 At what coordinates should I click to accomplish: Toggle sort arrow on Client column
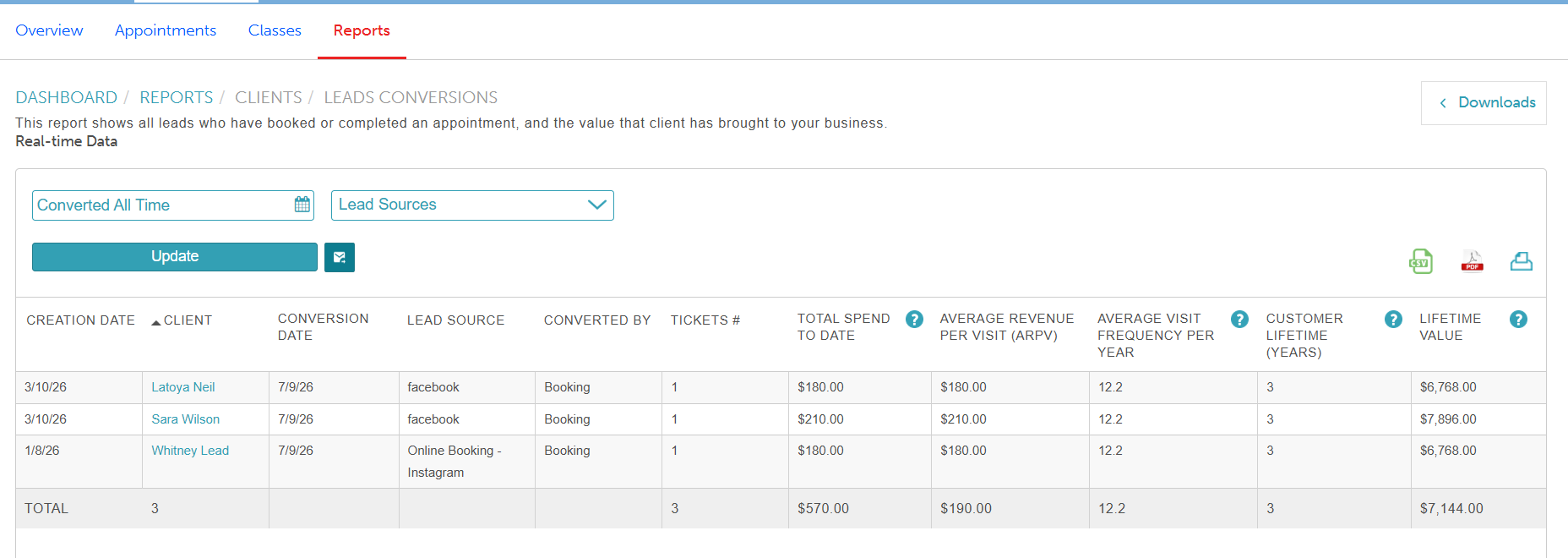click(x=156, y=322)
